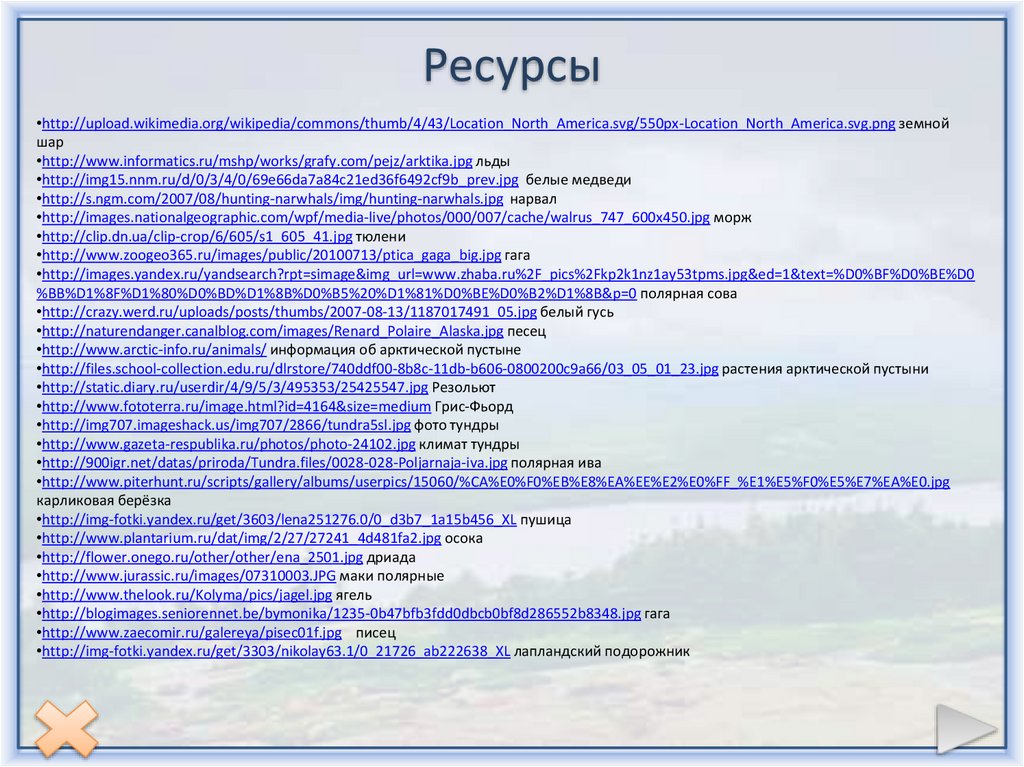The height and width of the screenshot is (767, 1024).
Task: Click the text 'информация об арктической пустыне'
Action: click(x=395, y=350)
